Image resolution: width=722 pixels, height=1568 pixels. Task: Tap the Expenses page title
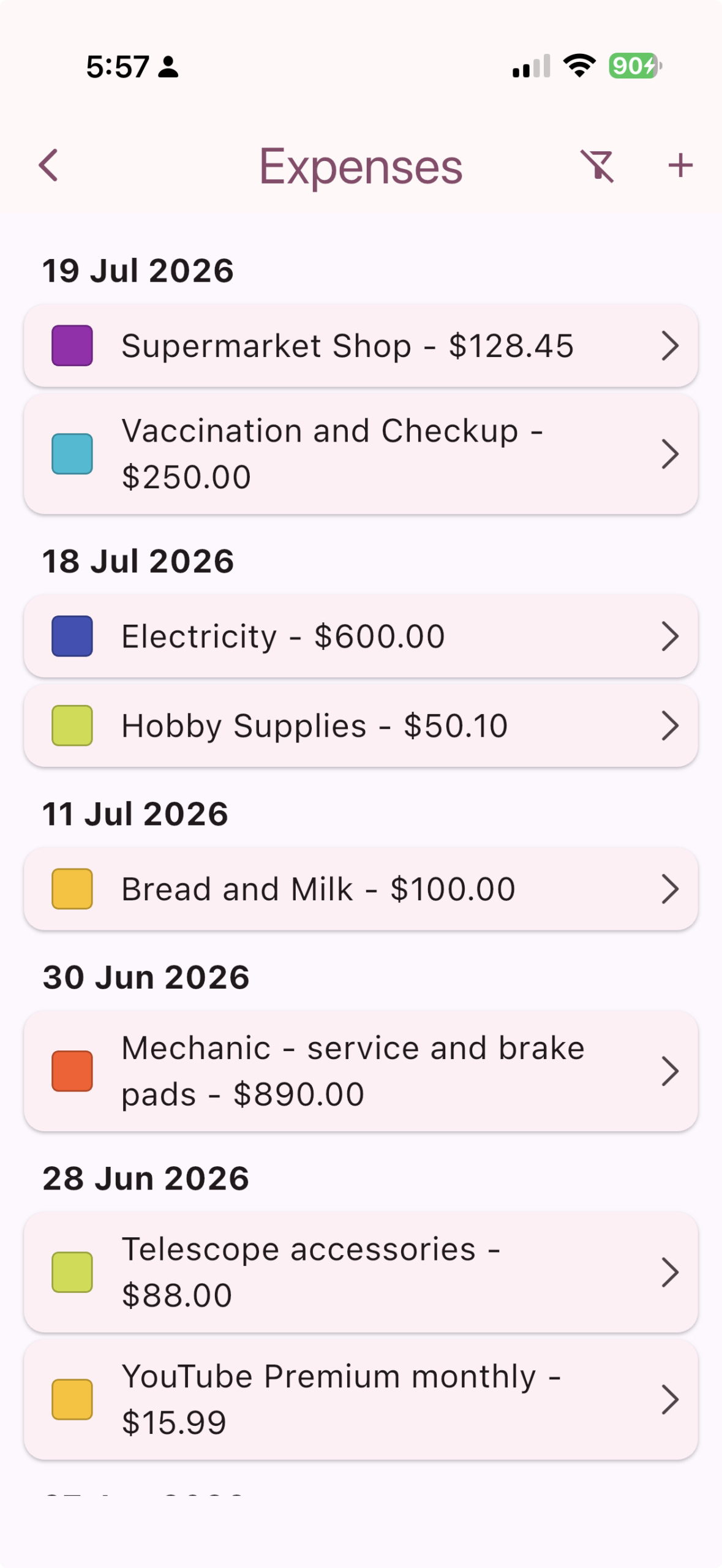[x=361, y=167]
